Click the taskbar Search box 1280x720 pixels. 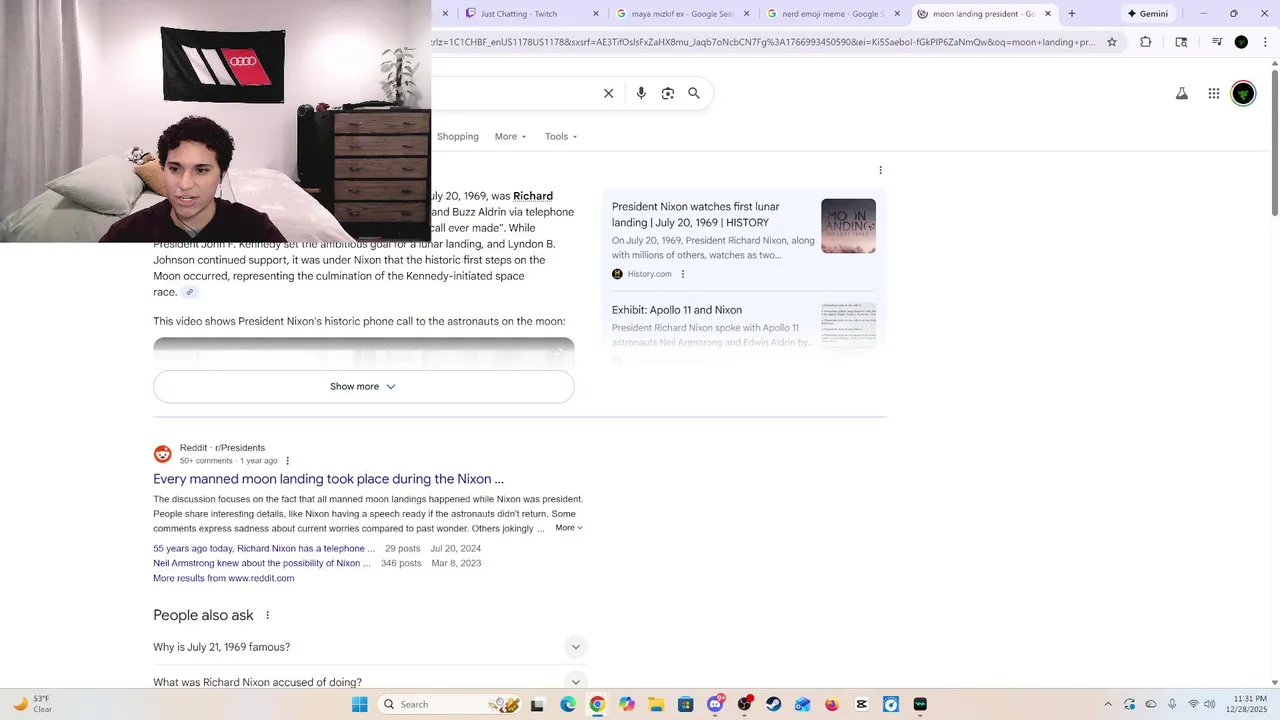(452, 704)
